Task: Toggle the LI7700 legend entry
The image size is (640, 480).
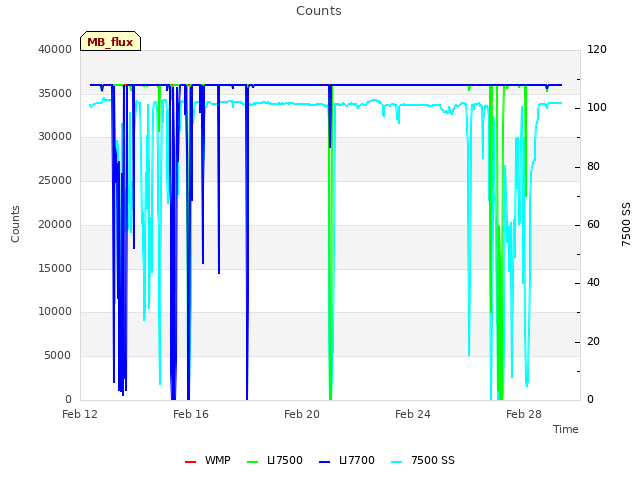Action: pos(347,460)
